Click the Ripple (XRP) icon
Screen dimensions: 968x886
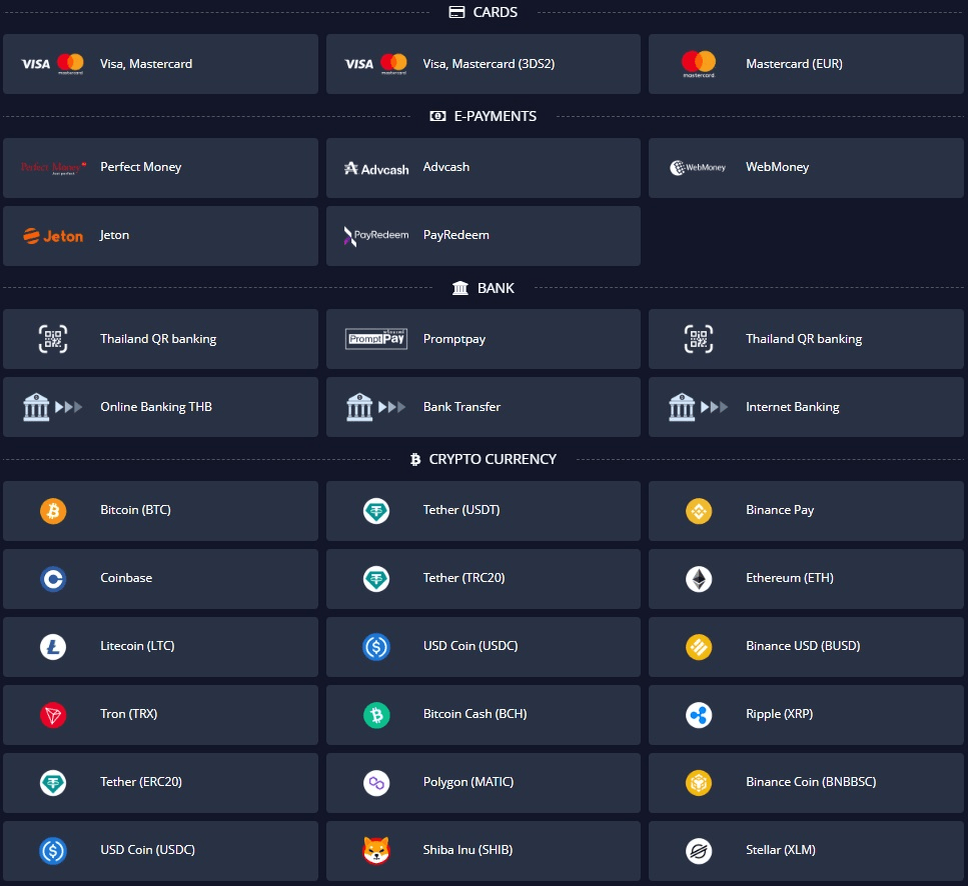698,715
